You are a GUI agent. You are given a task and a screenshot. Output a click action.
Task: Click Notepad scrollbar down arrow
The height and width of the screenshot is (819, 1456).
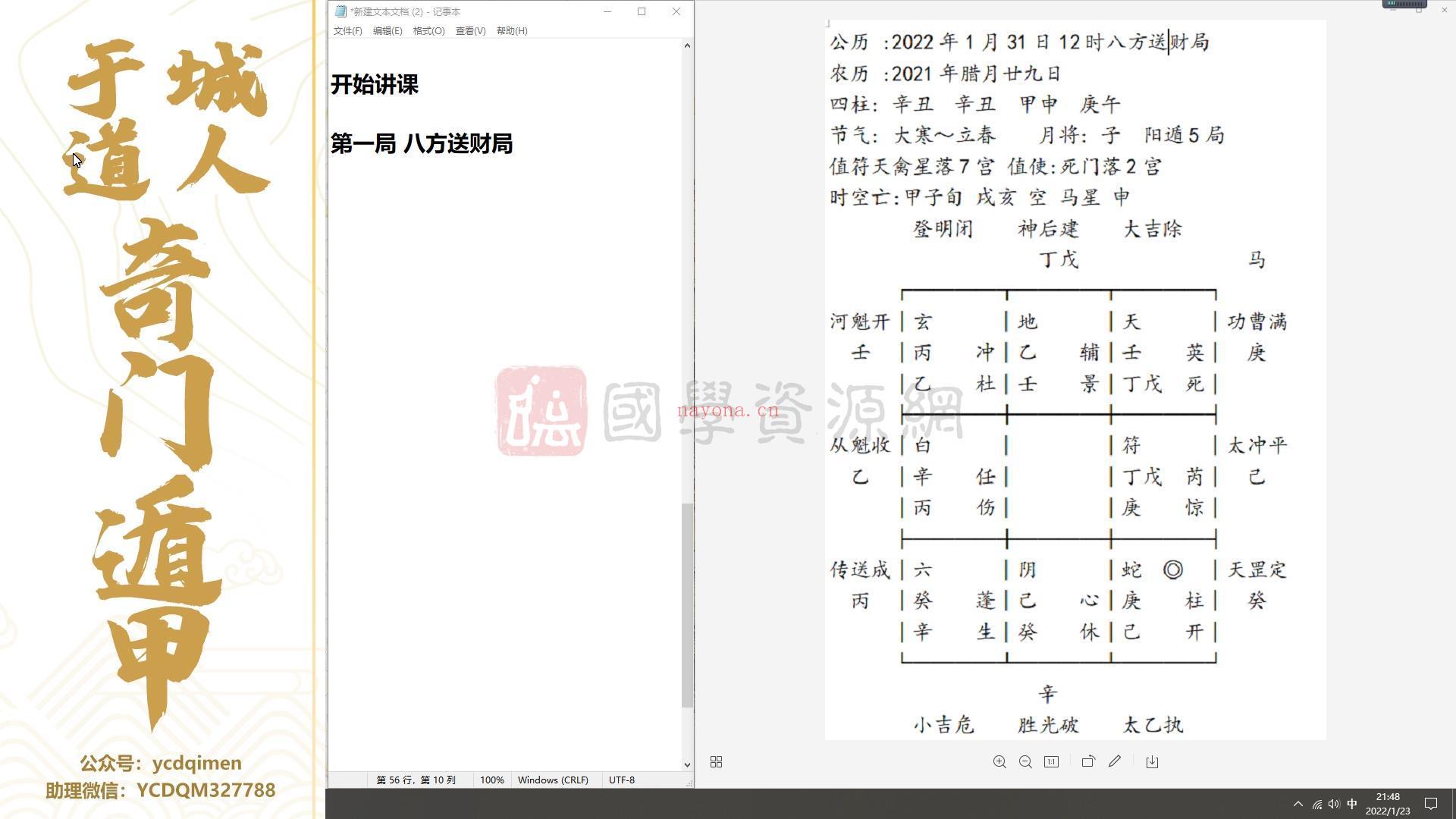[x=687, y=764]
